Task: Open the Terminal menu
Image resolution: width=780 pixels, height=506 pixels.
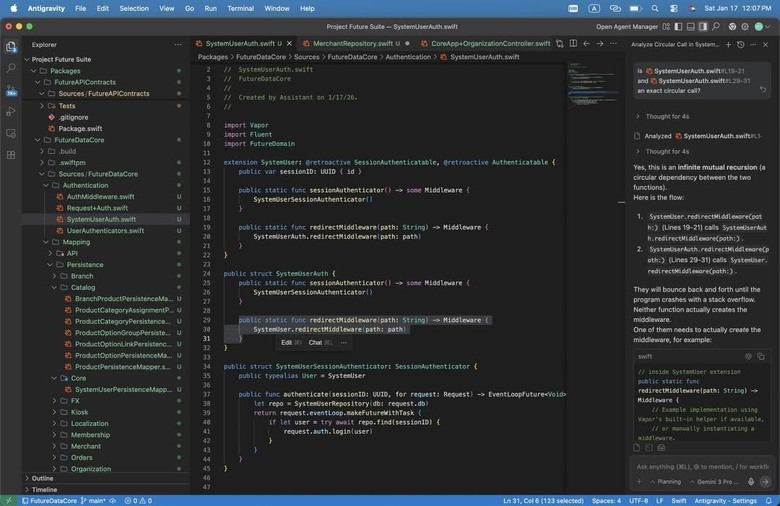Action: pos(240,8)
